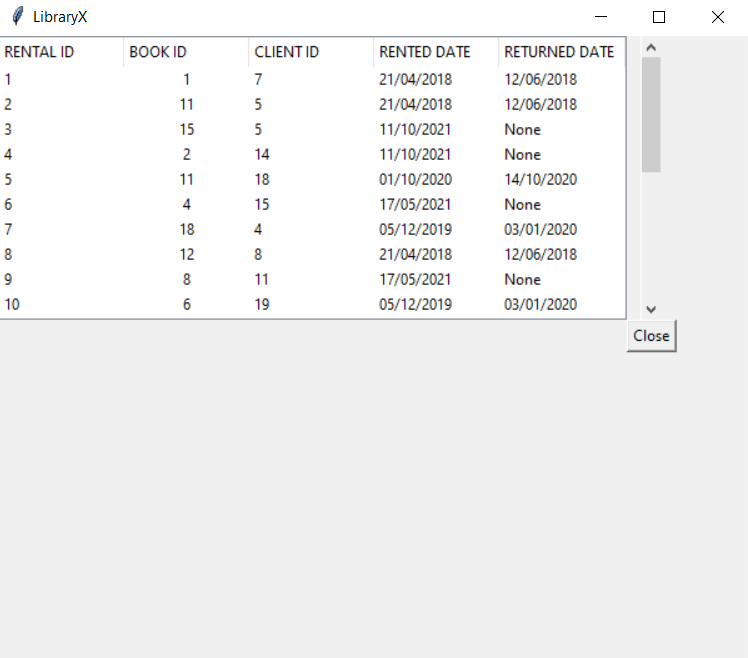Click returned date 03/01/2020 in rental 10 row
Image resolution: width=748 pixels, height=658 pixels.
(x=540, y=304)
